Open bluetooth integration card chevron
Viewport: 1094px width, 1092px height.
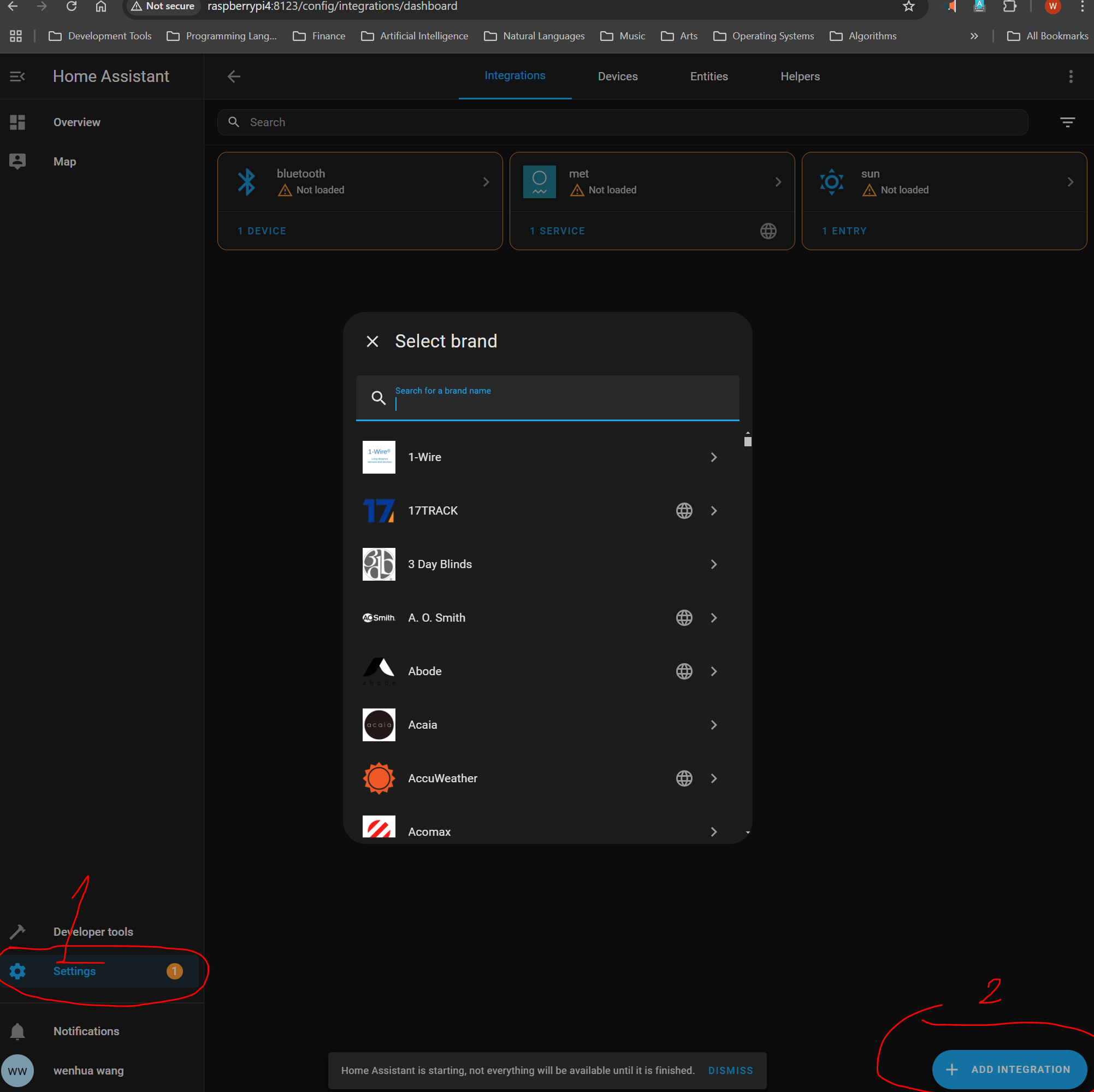click(486, 182)
